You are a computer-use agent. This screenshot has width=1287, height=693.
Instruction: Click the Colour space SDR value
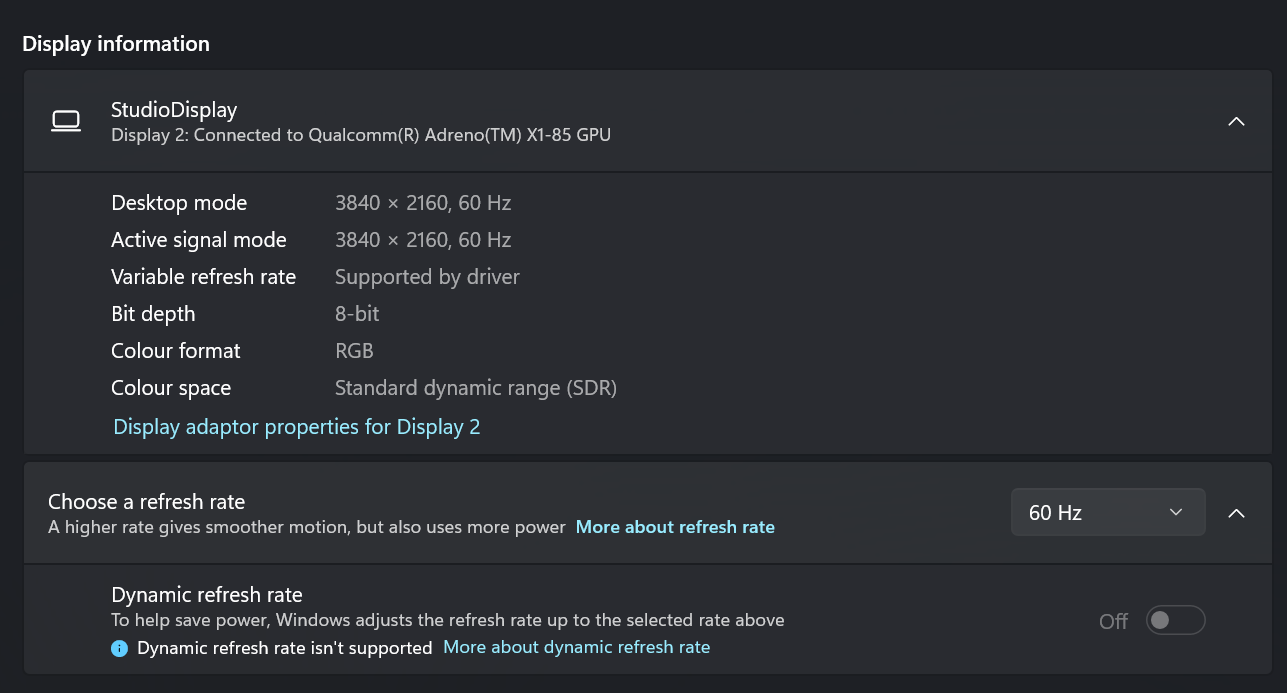click(x=476, y=388)
